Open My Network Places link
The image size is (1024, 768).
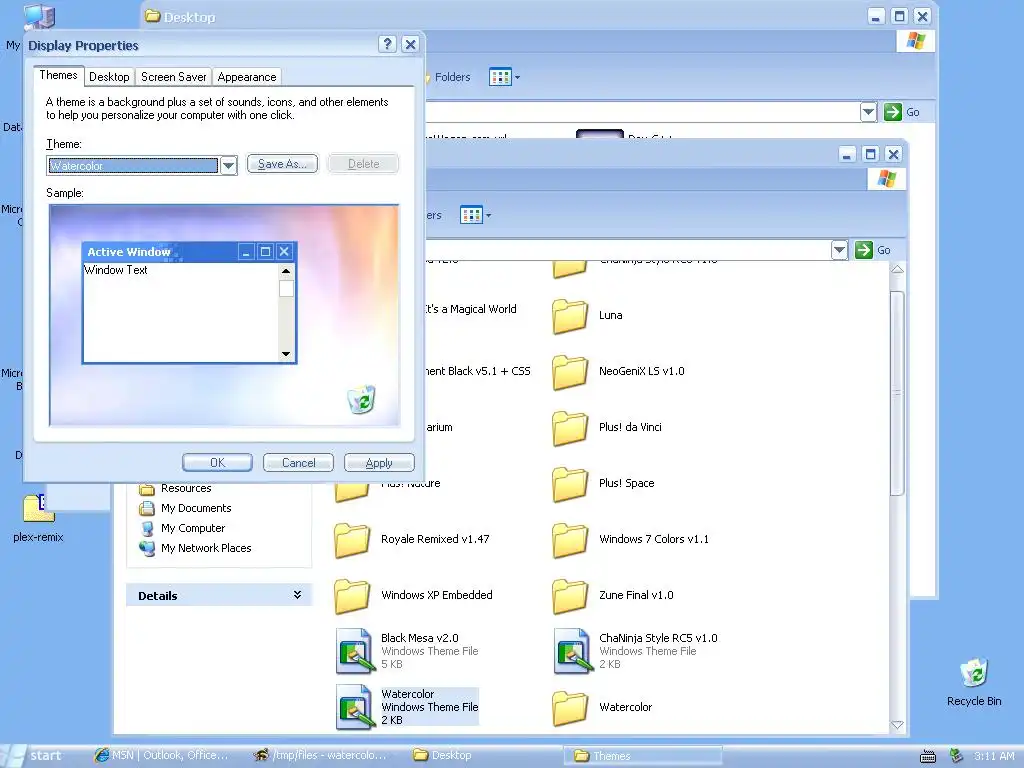tap(195, 548)
